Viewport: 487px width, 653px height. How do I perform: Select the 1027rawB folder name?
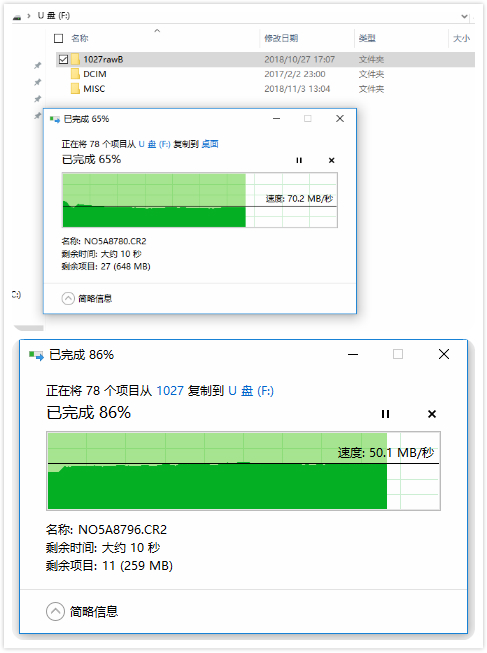point(103,60)
